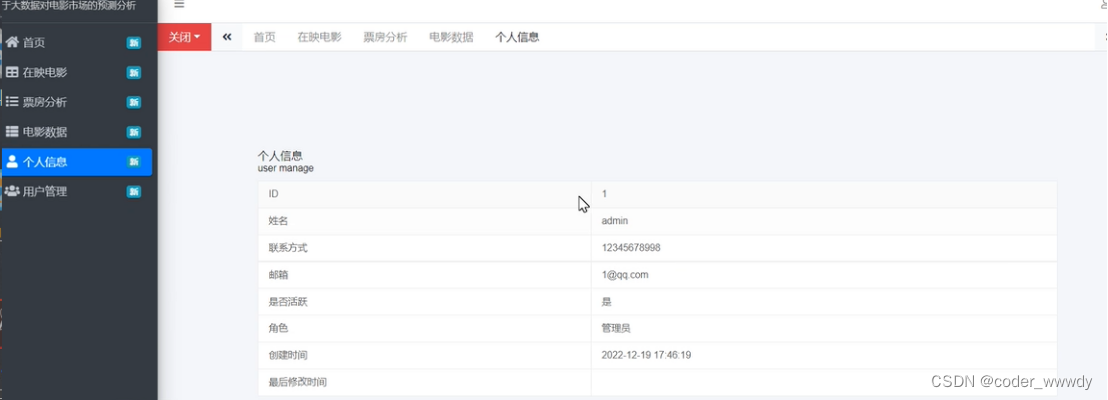Screen dimensions: 1108x400
Task: Click the role value 管理员
Action: click(615, 329)
